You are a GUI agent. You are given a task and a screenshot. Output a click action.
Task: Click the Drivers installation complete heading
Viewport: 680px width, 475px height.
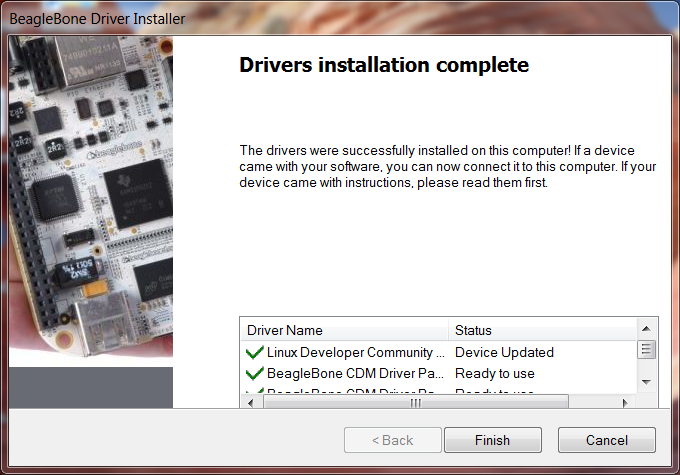coord(384,66)
